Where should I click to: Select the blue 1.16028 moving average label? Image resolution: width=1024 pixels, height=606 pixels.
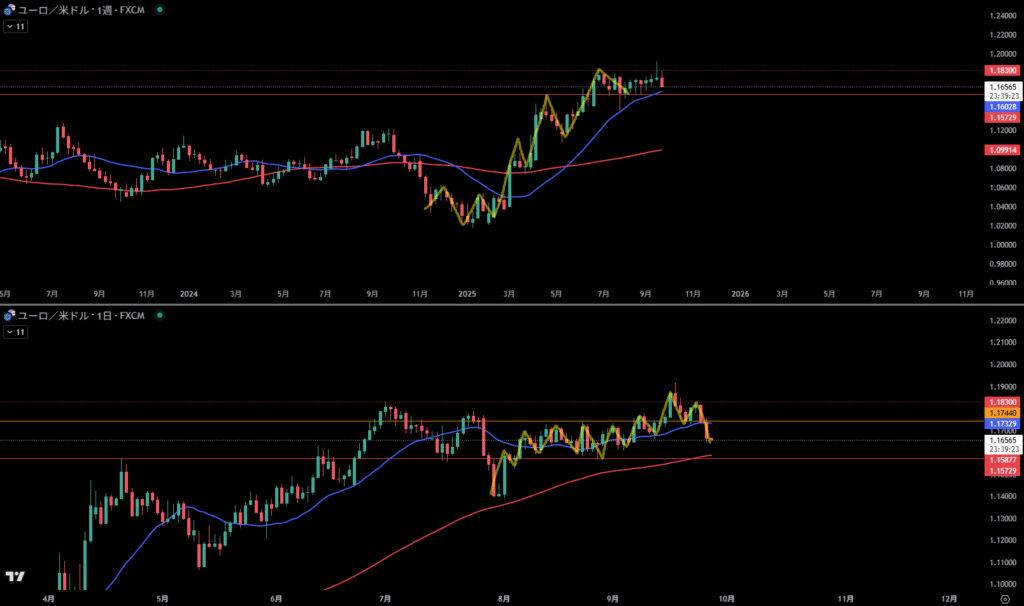click(1003, 106)
